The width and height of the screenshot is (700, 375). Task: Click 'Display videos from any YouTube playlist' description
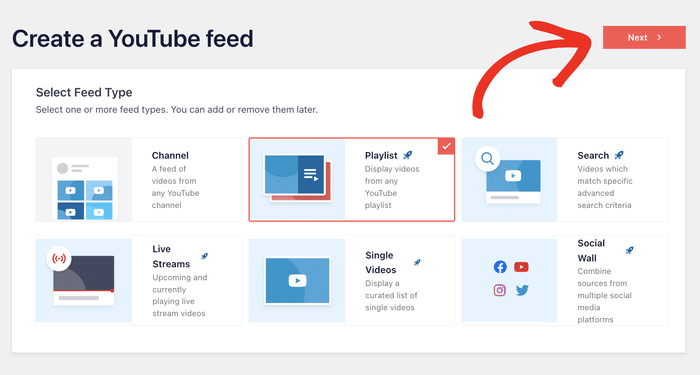click(x=392, y=187)
